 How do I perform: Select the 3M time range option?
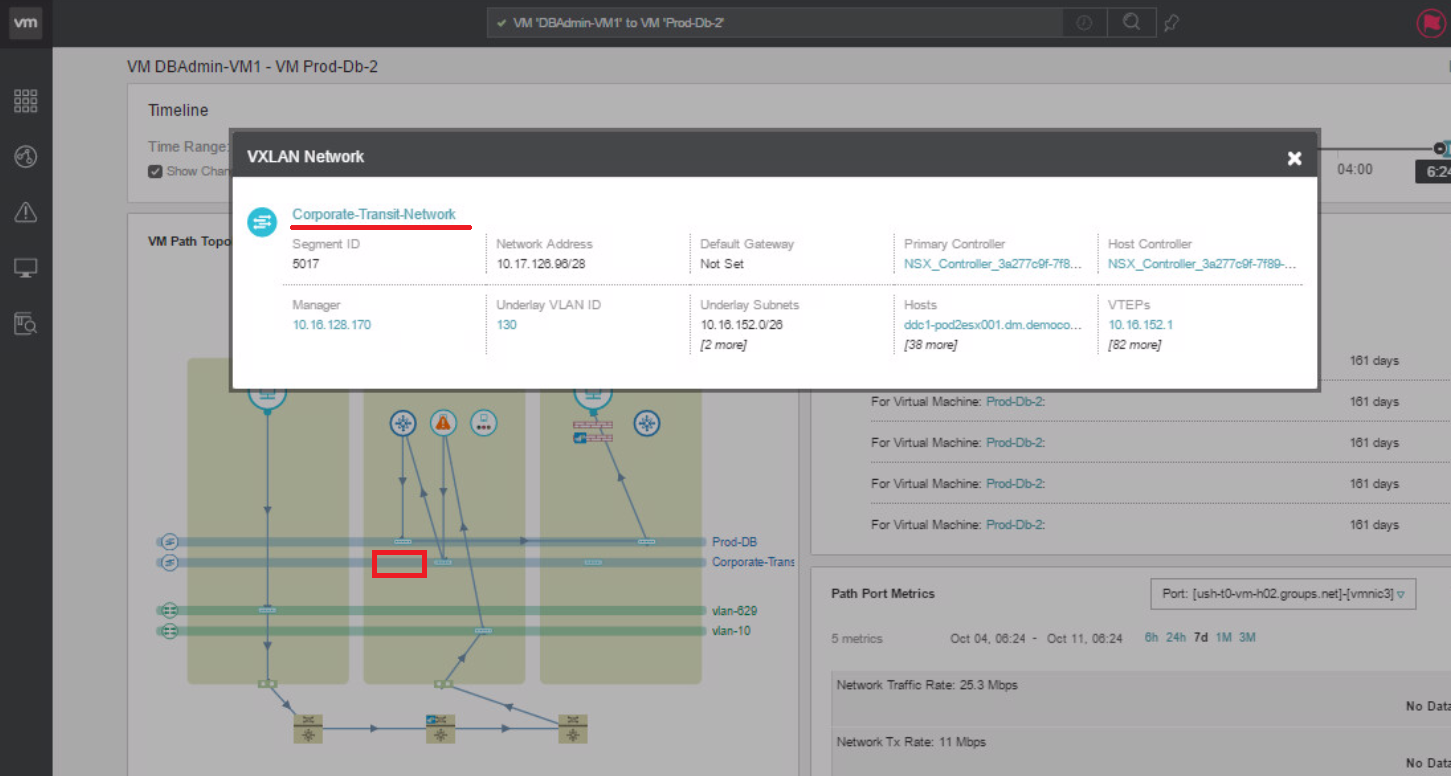point(1247,638)
